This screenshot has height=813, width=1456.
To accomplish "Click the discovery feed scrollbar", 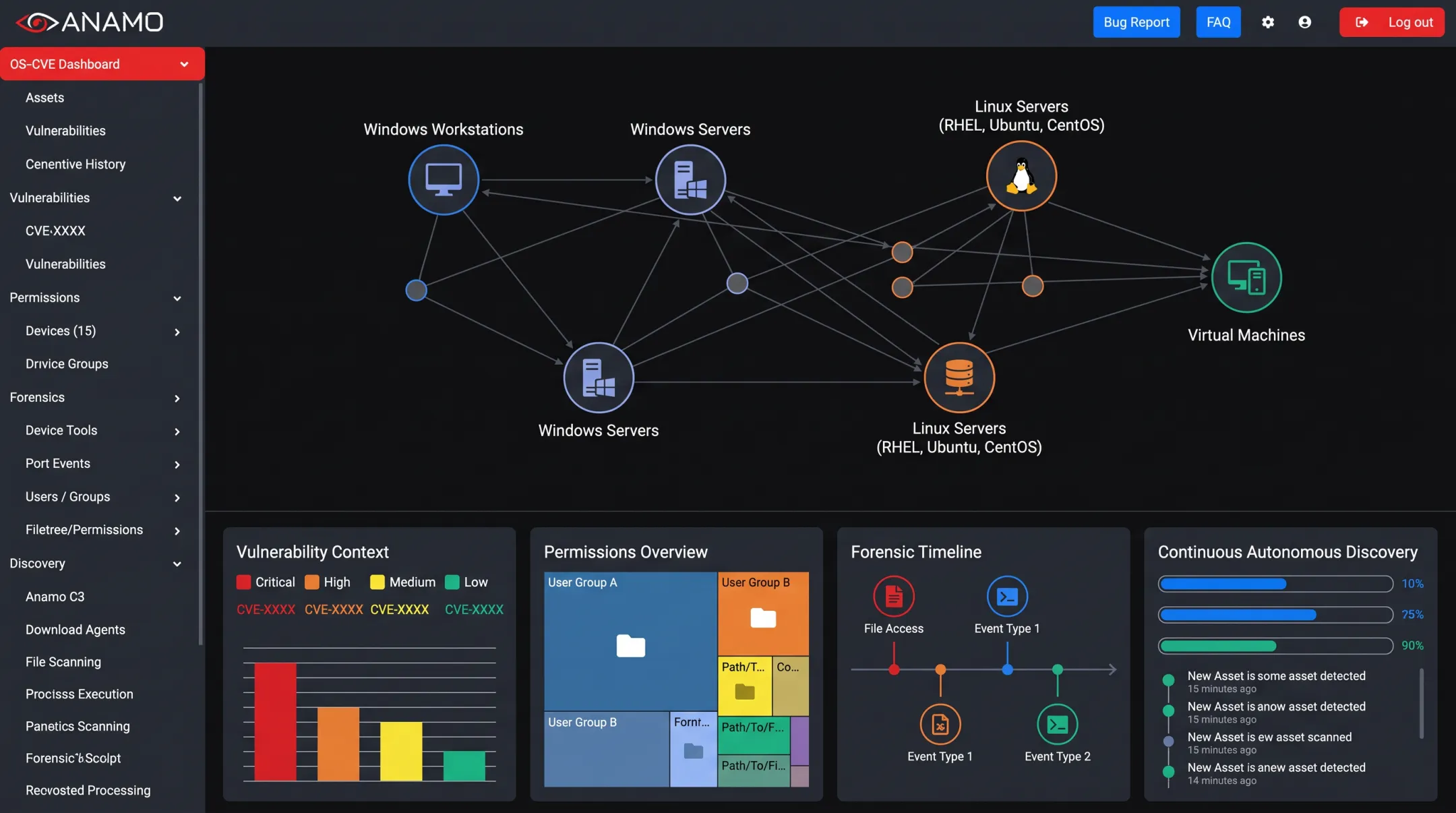I will point(1422,703).
